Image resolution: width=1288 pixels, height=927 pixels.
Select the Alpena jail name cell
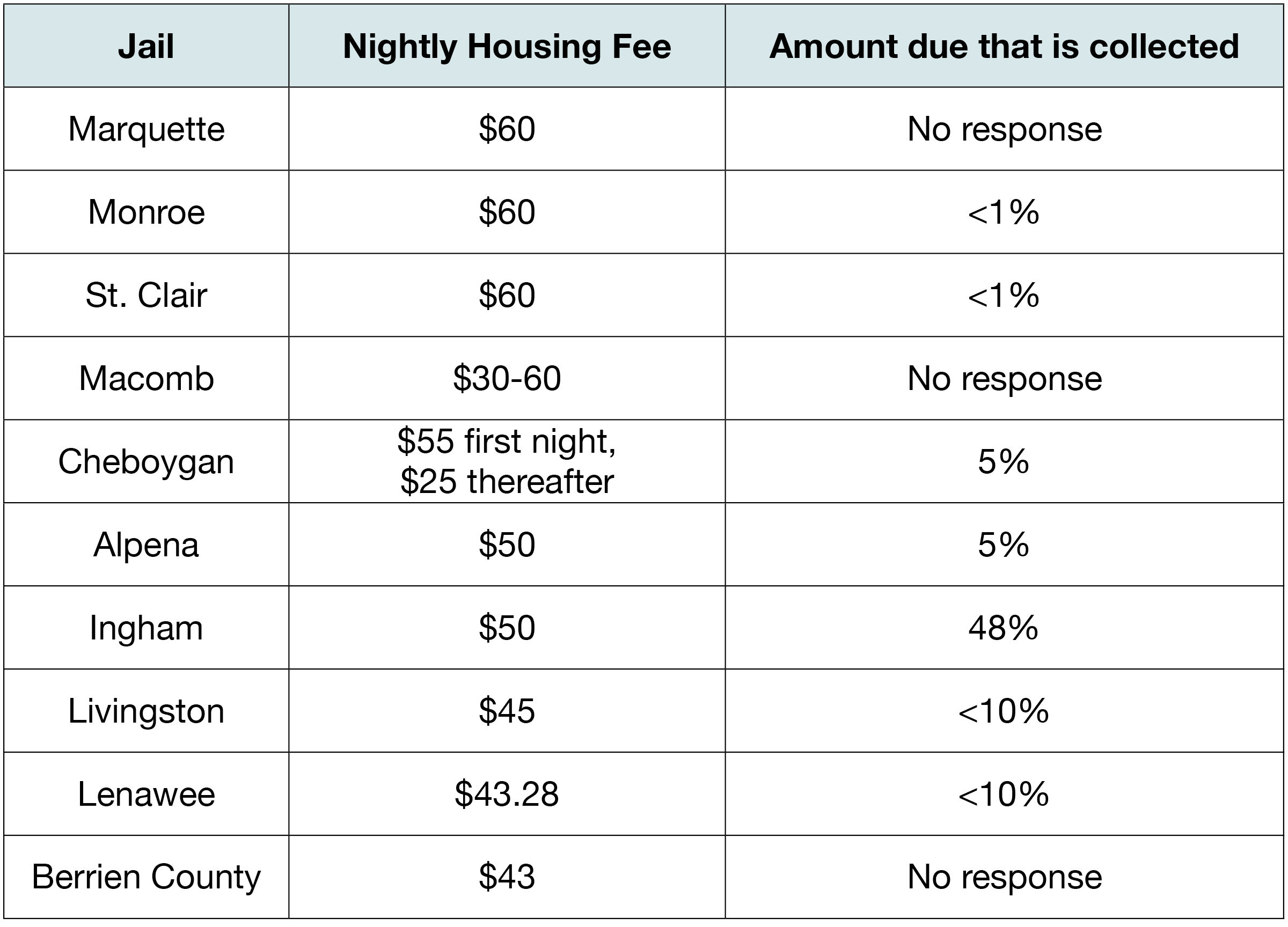146,545
